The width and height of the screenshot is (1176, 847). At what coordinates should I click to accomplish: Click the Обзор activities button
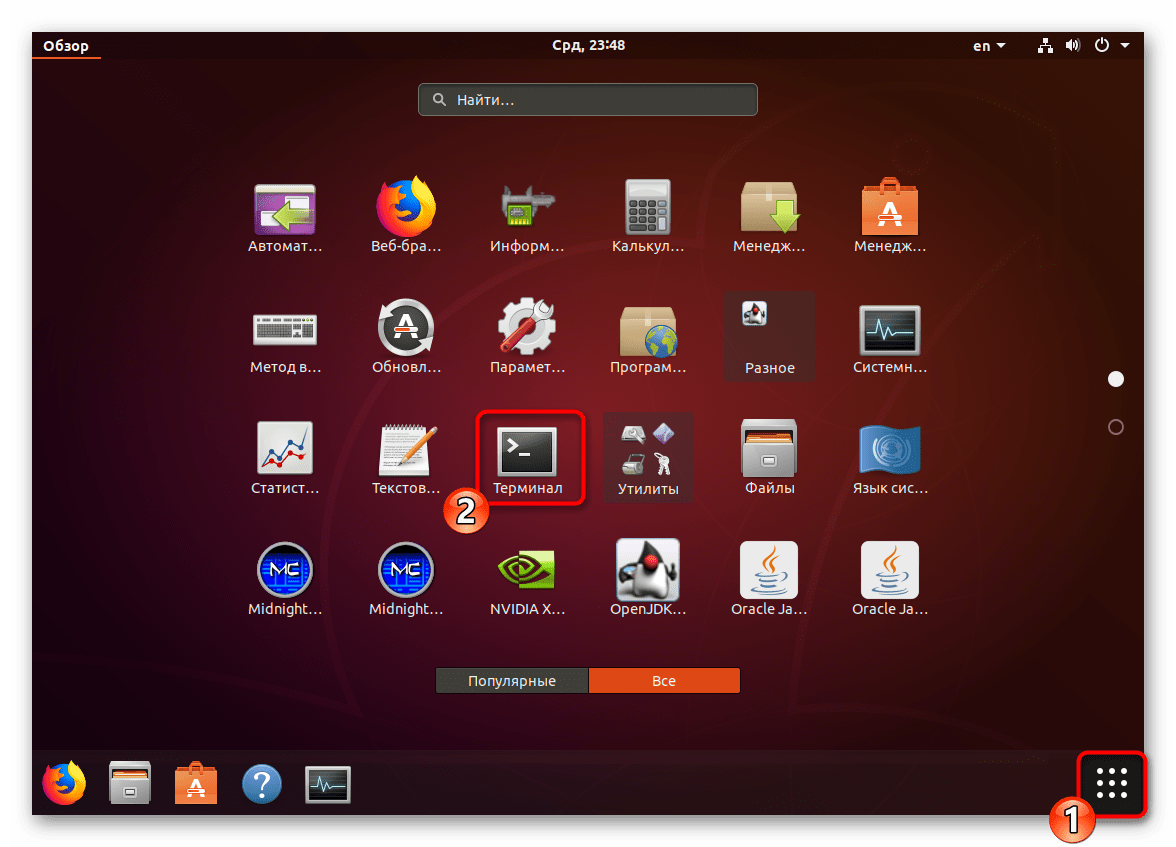pyautogui.click(x=66, y=46)
